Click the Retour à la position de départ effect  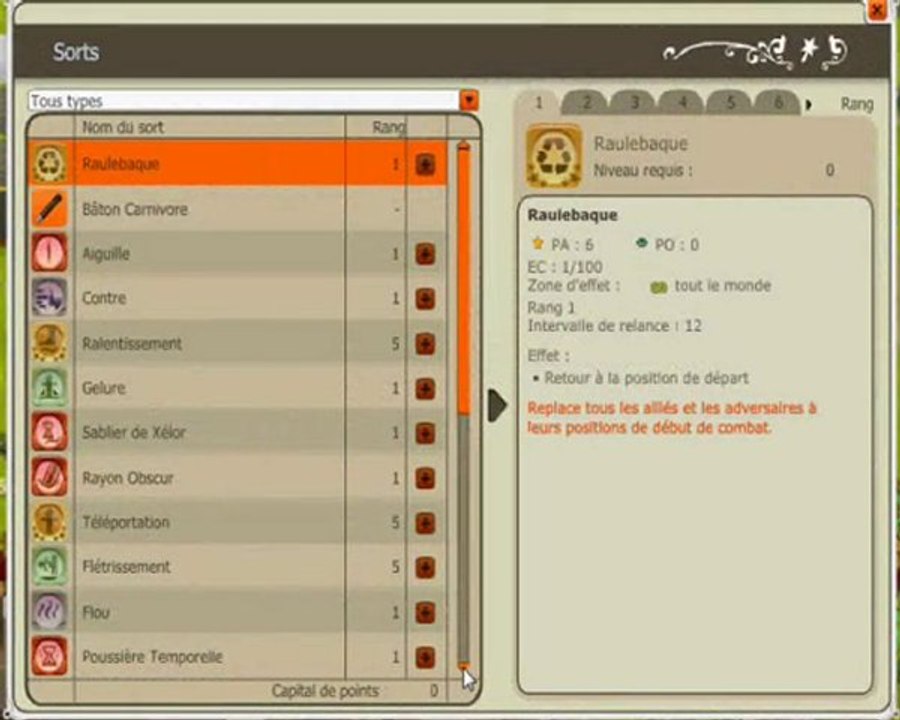[x=646, y=378]
